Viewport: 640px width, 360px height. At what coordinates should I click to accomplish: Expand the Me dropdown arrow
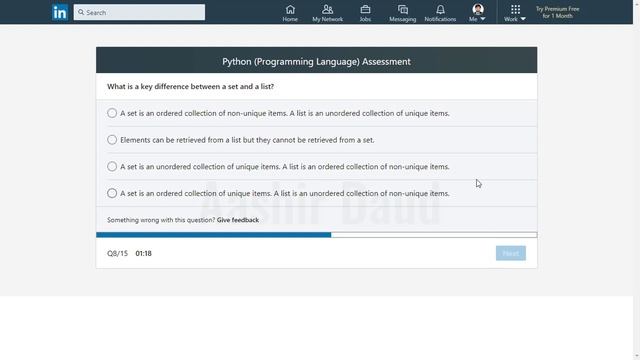click(x=483, y=19)
